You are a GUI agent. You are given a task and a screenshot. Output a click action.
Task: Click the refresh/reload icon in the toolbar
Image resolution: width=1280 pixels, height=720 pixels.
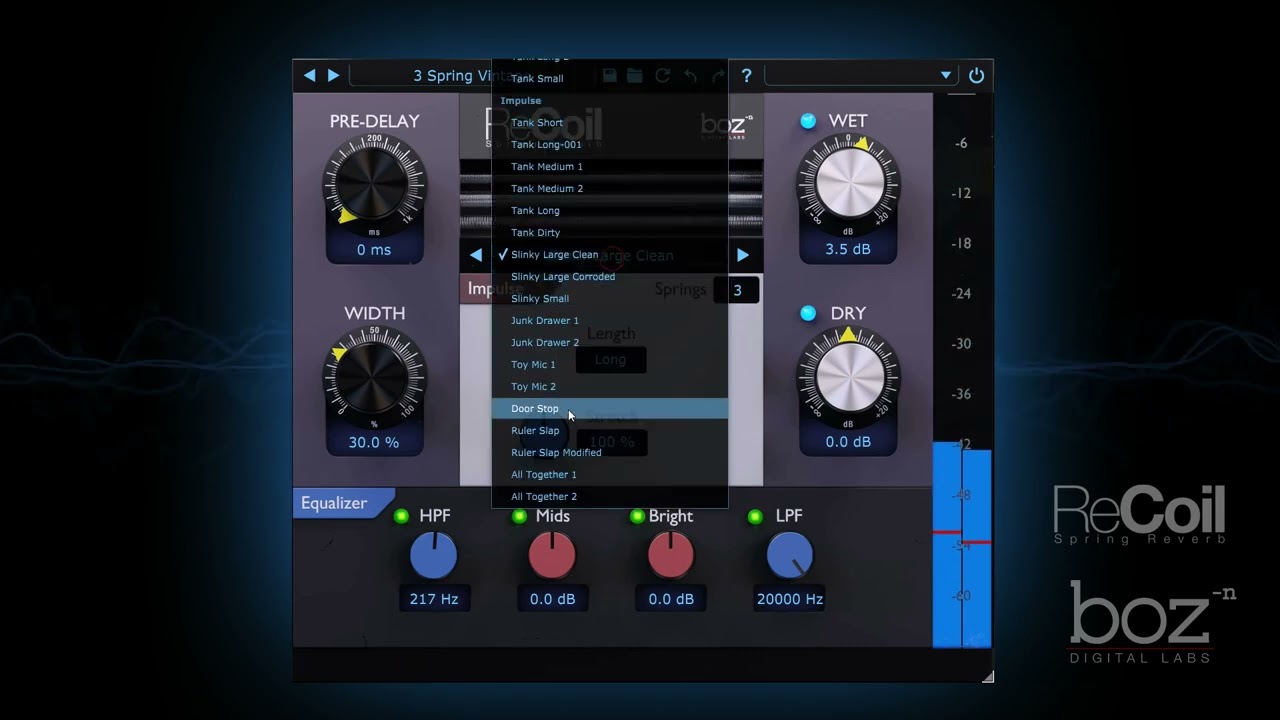click(662, 75)
